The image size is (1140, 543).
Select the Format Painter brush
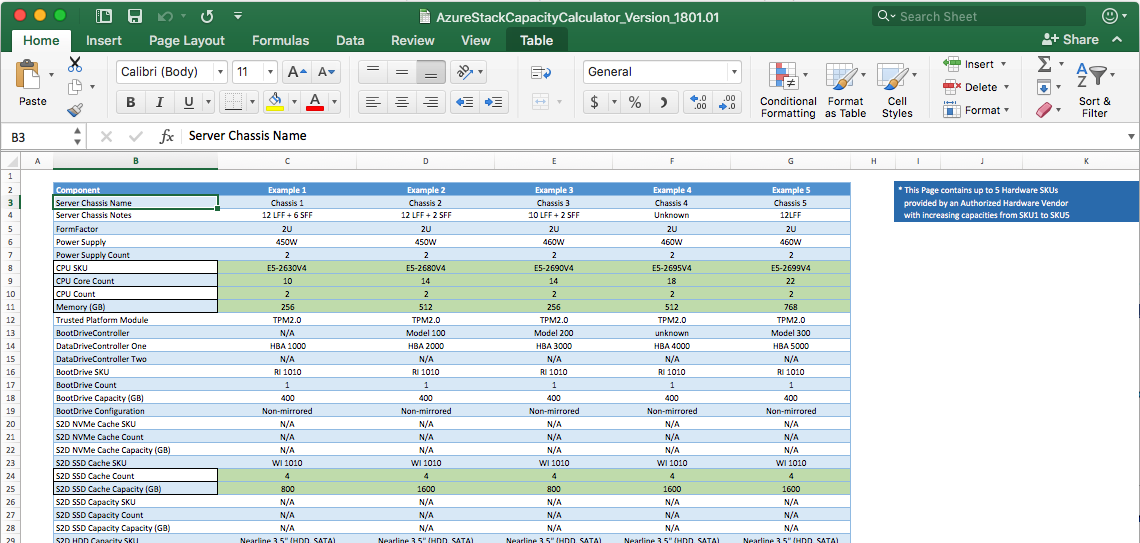(75, 110)
